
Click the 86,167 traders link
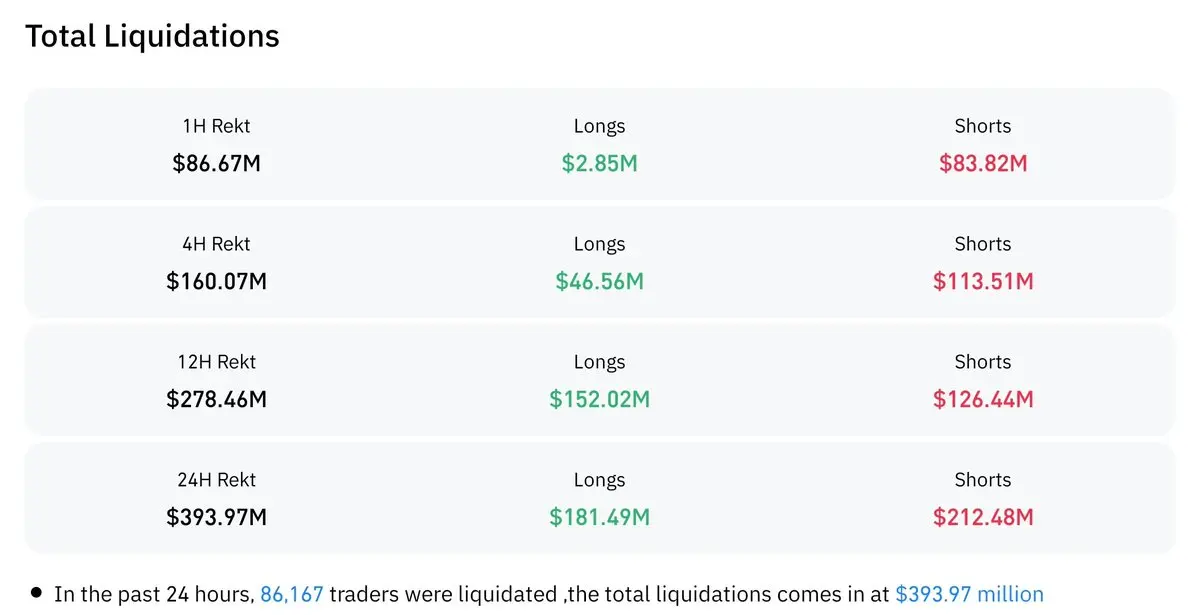[x=292, y=594]
